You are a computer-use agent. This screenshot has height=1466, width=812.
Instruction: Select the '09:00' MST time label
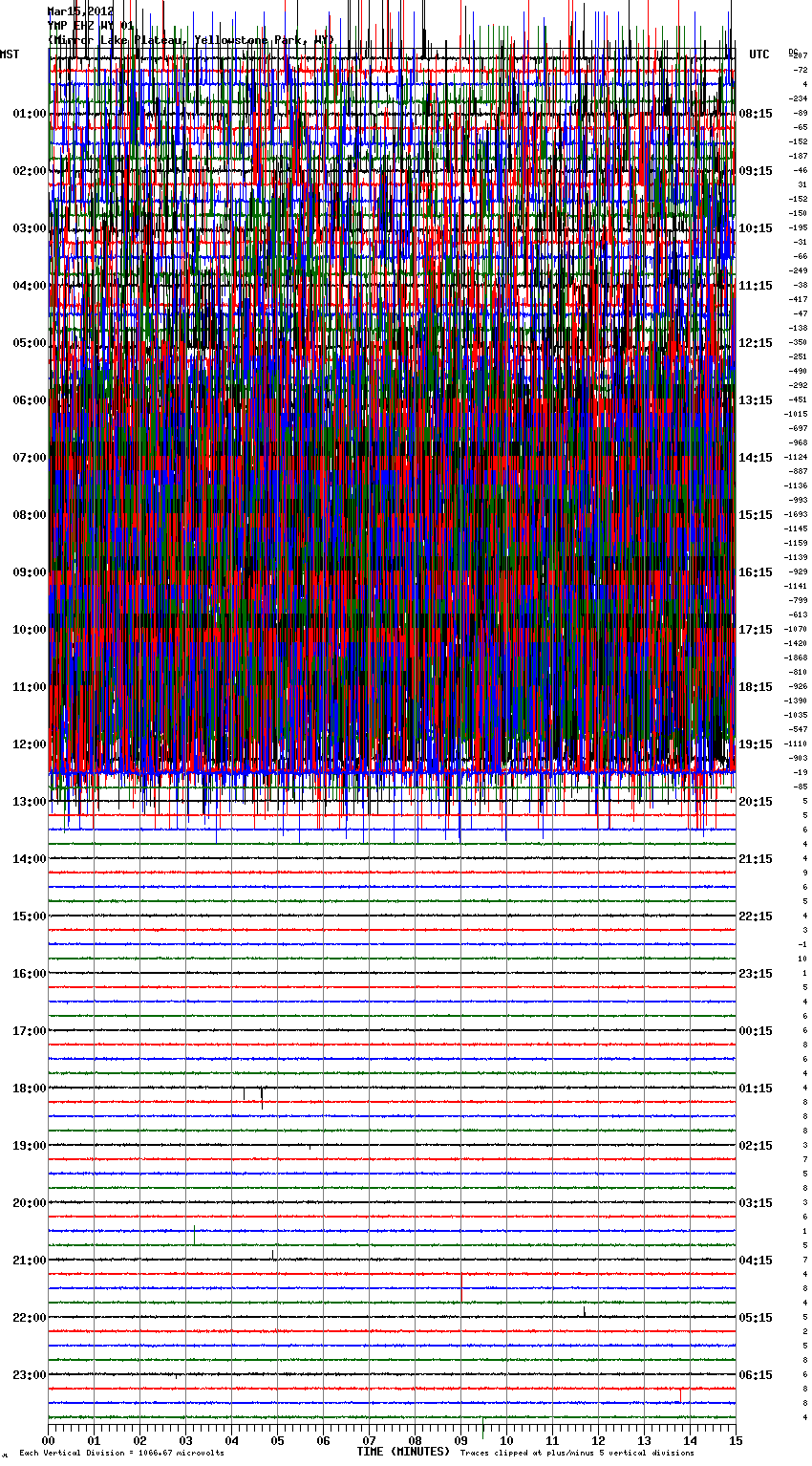point(29,572)
